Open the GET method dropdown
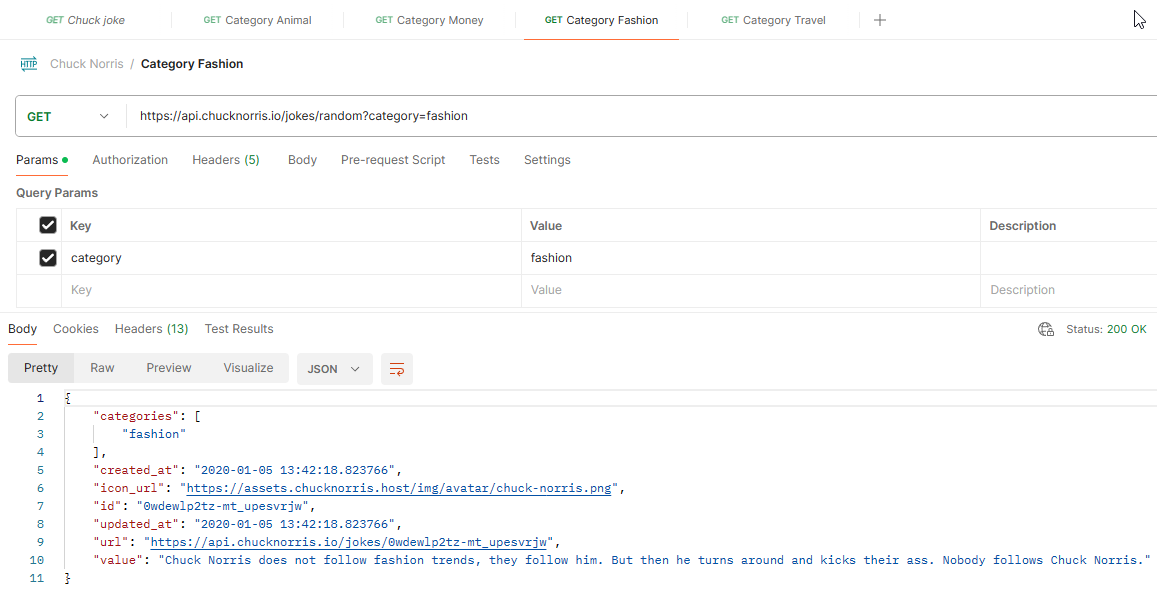Viewport: 1157px width, 601px height. [x=68, y=117]
